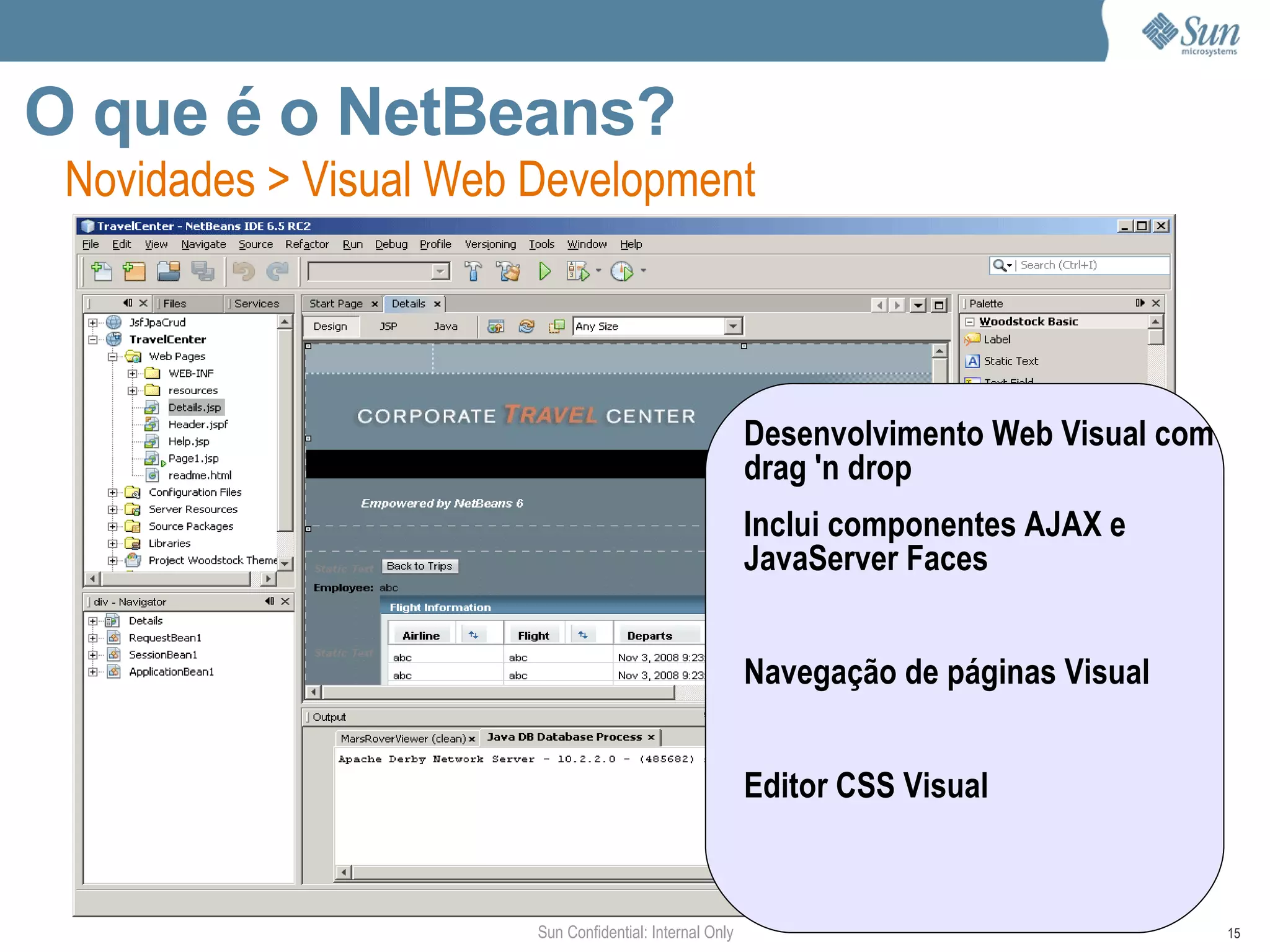This screenshot has width=1270, height=952.
Task: Close the Details editor tab
Action: pos(437,304)
